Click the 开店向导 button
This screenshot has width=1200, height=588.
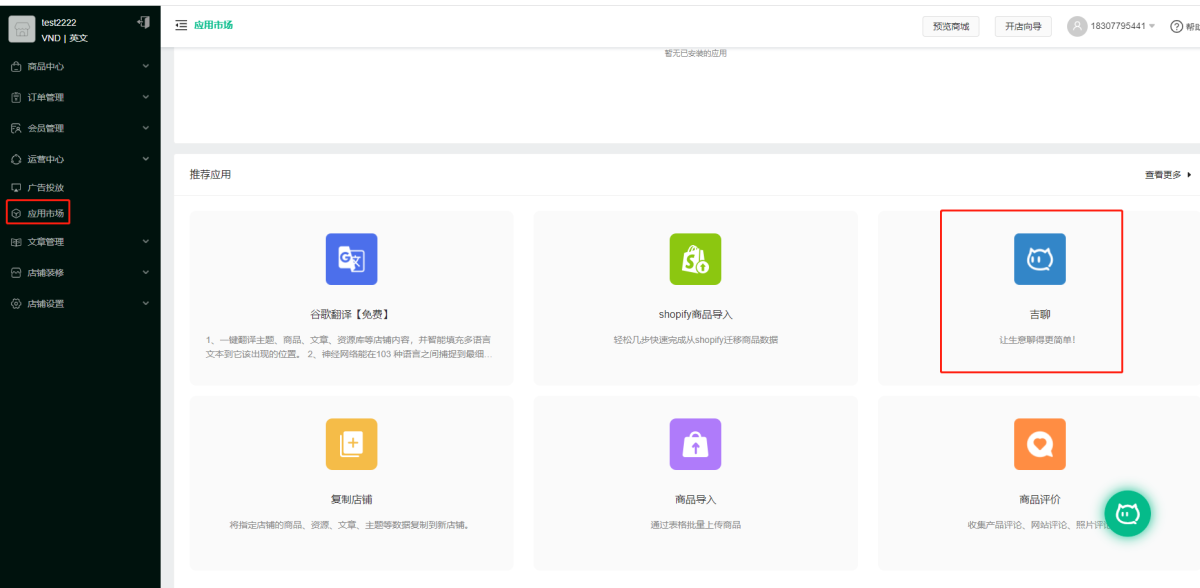point(1022,26)
